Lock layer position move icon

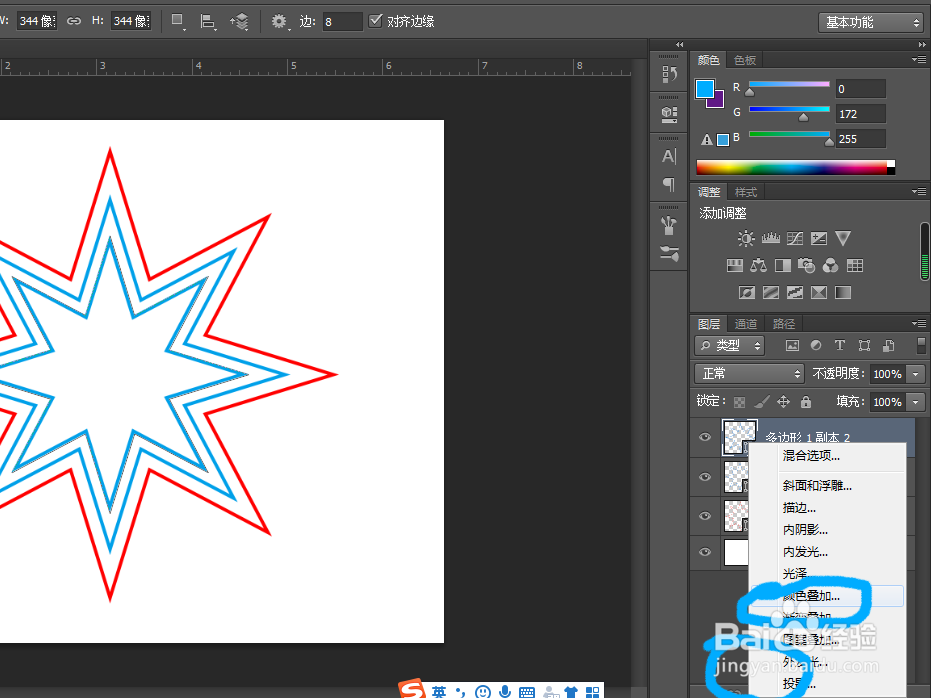click(x=784, y=402)
